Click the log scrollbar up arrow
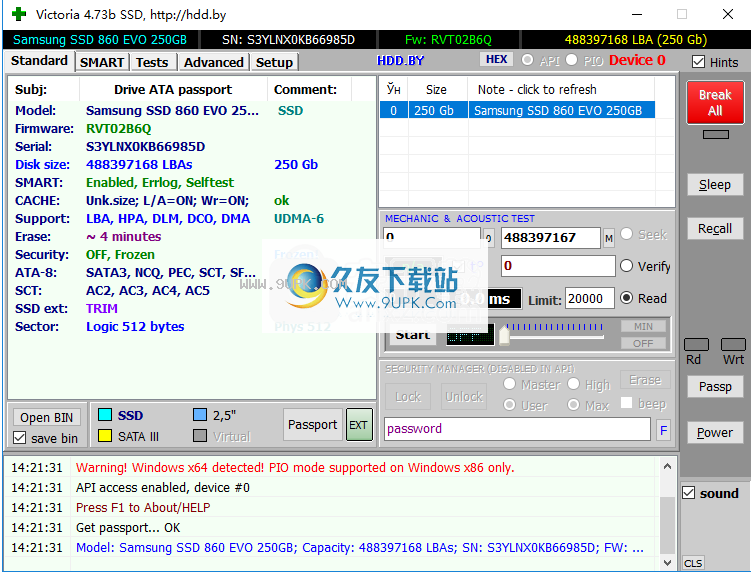The height and width of the screenshot is (573, 751). coord(667,466)
